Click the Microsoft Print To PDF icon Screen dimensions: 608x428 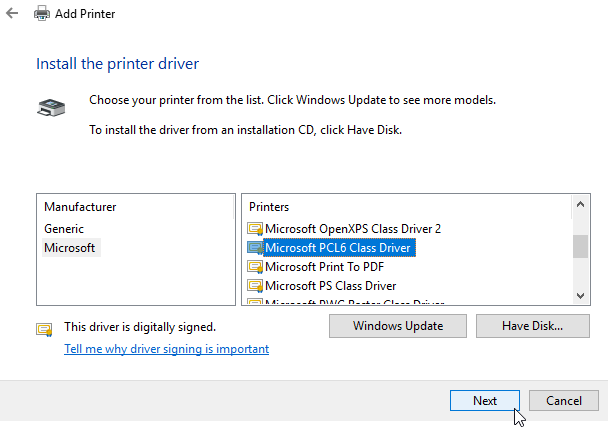255,267
